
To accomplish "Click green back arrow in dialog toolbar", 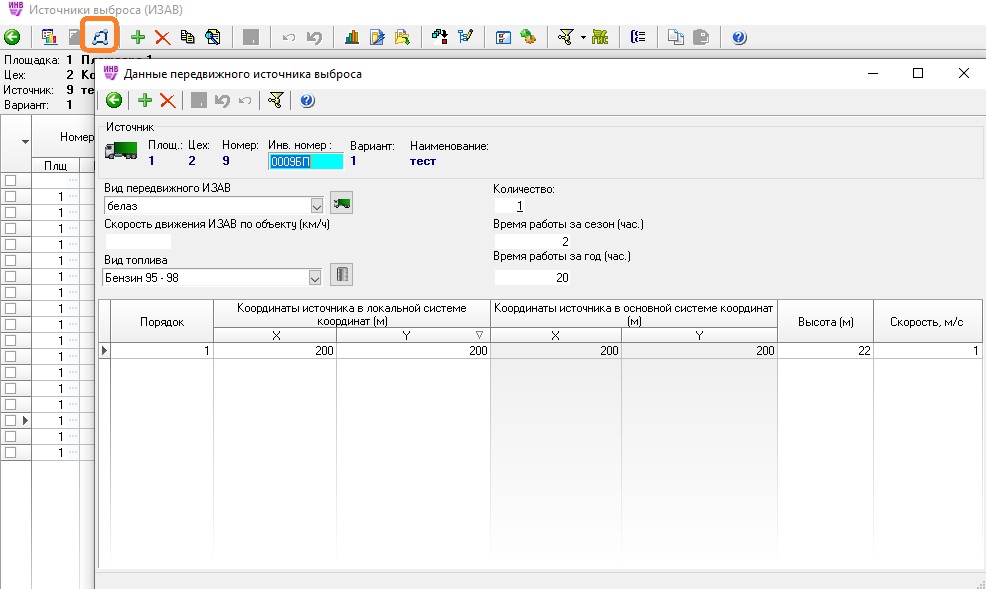I will [114, 100].
